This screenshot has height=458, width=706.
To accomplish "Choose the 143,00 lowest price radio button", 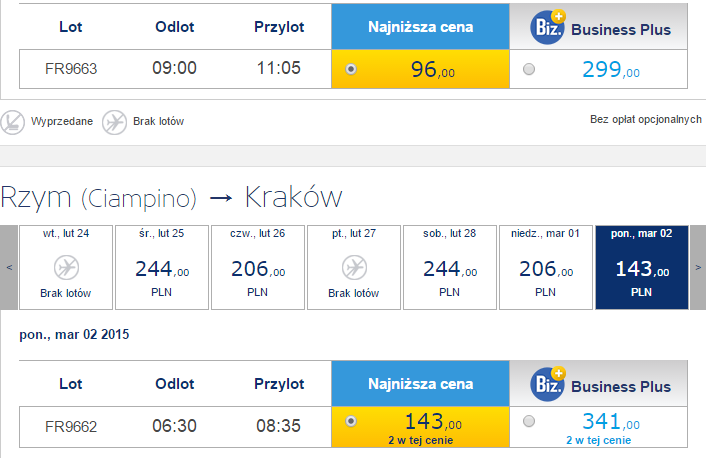I will point(350,421).
